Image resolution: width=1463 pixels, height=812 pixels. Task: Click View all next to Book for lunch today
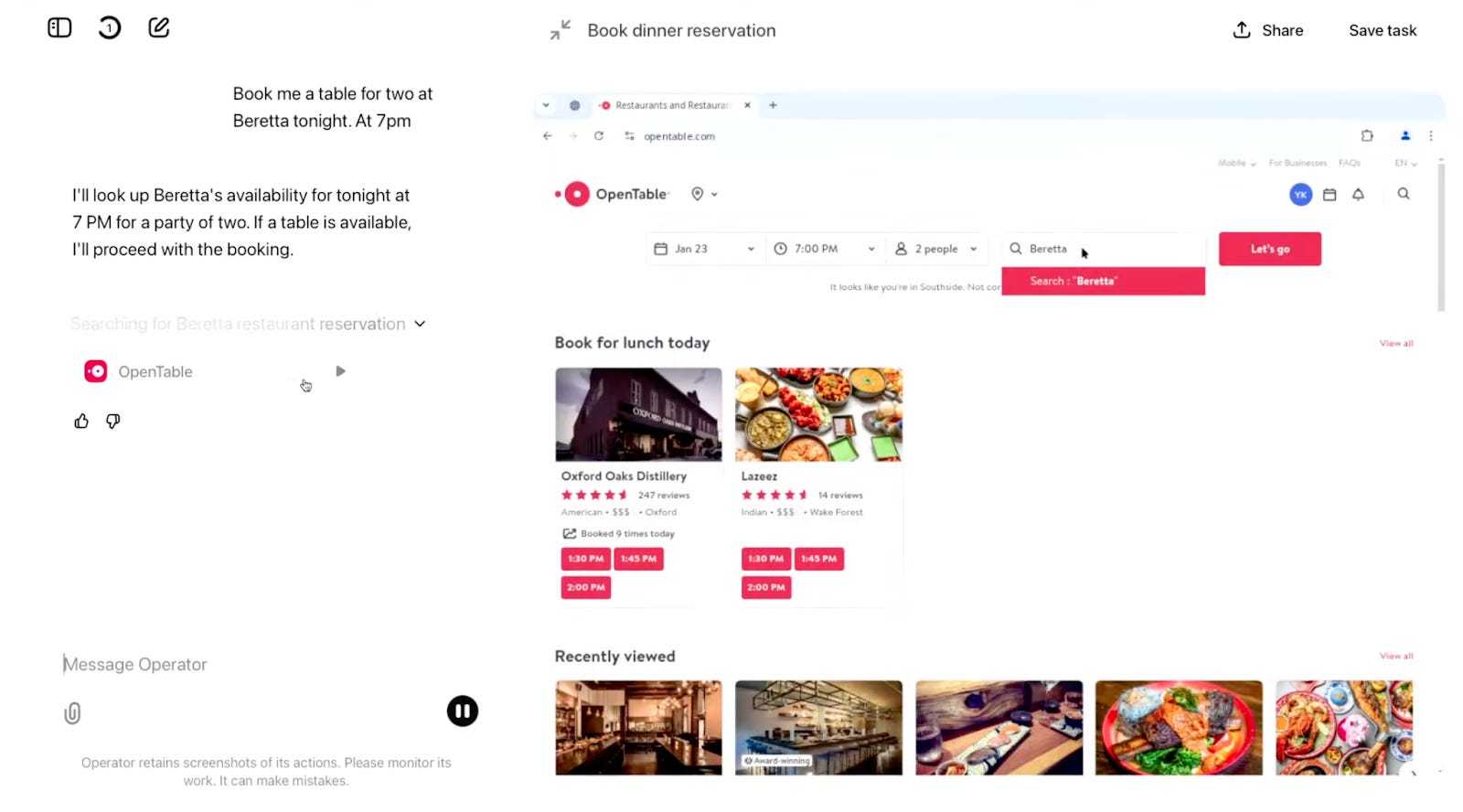(1395, 343)
